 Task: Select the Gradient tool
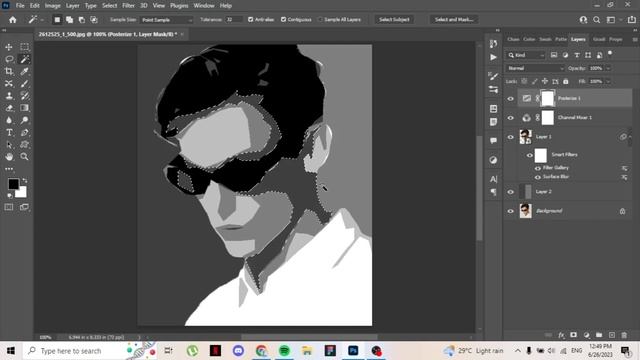pos(24,108)
